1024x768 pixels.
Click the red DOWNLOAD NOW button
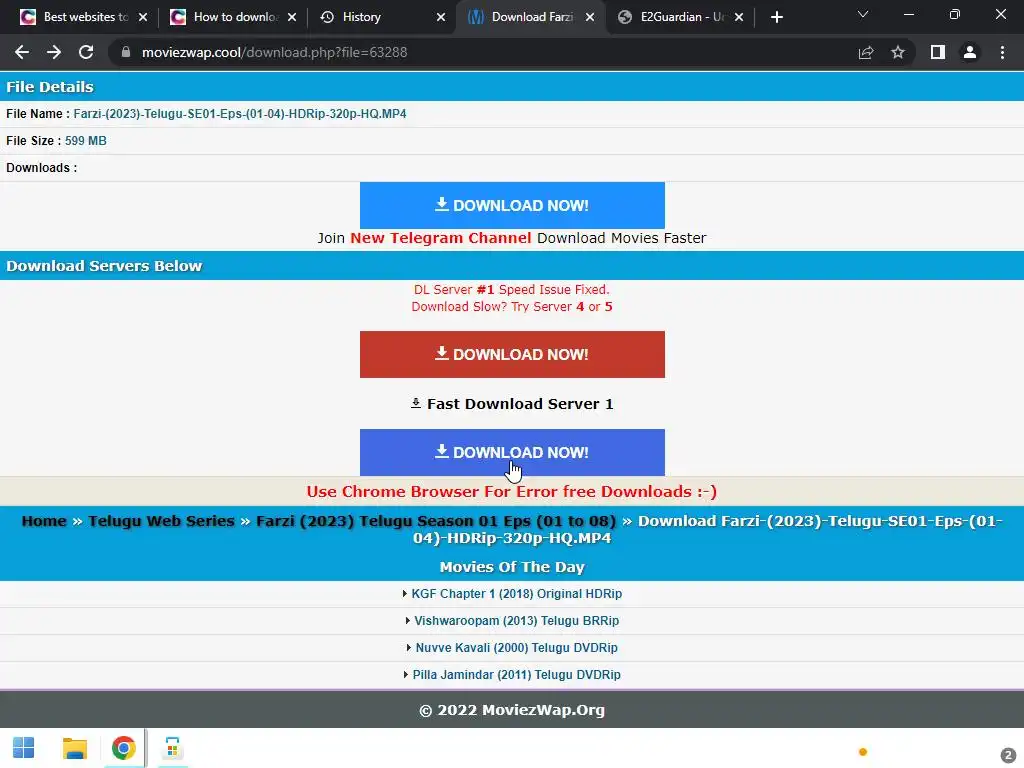(512, 354)
